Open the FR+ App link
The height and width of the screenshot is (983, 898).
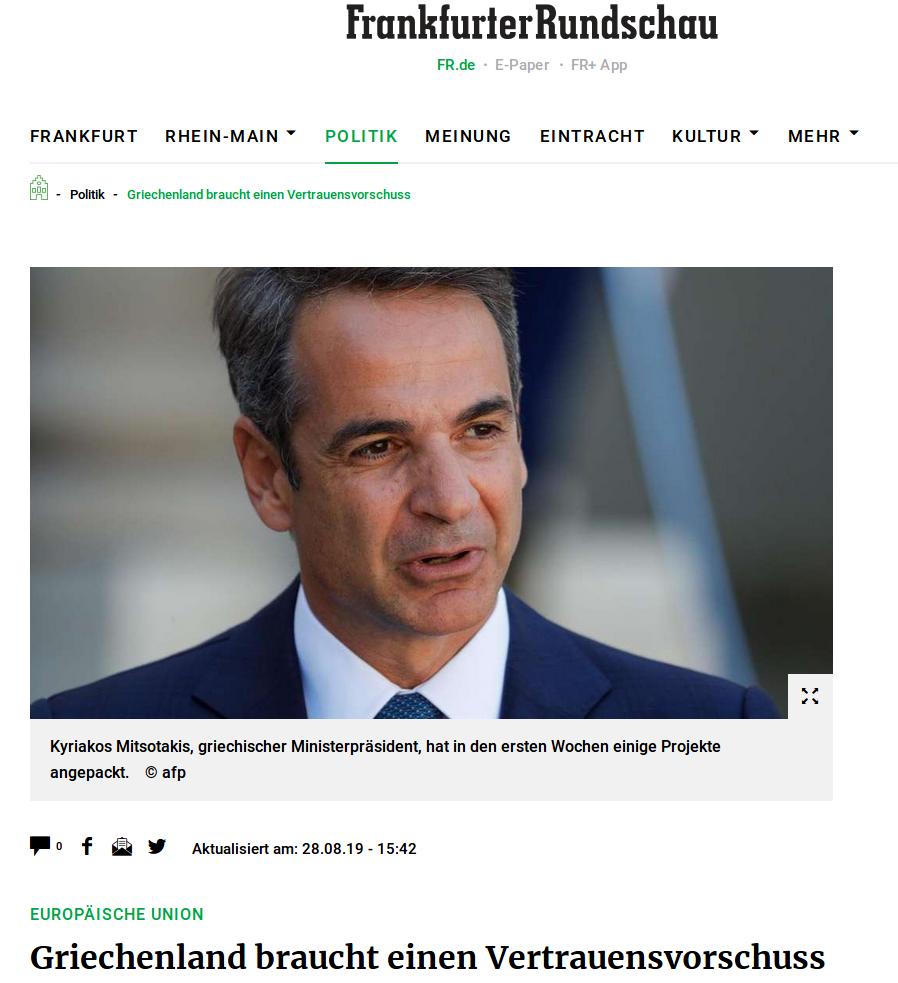pyautogui.click(x=599, y=65)
